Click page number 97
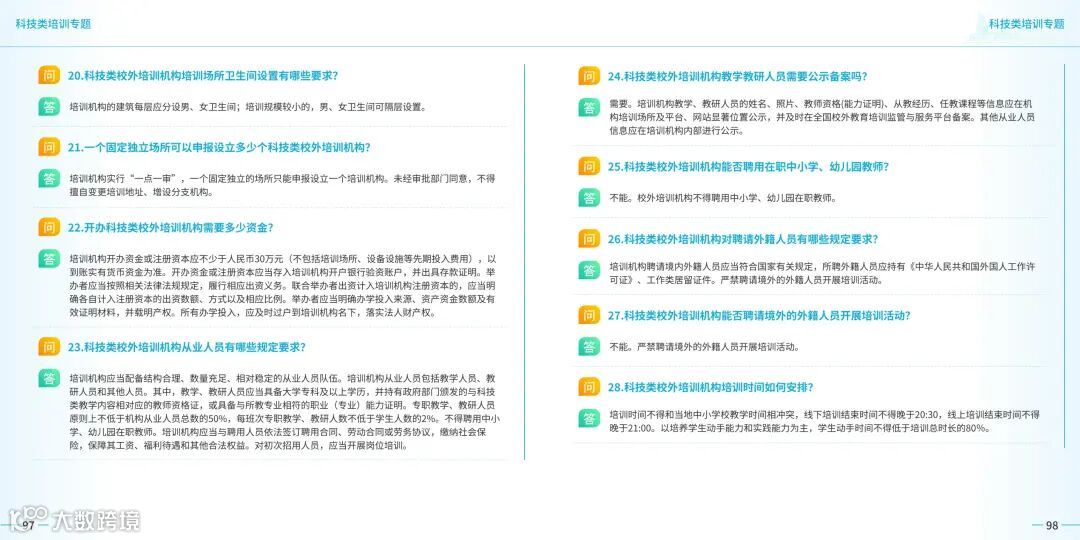 [28, 526]
